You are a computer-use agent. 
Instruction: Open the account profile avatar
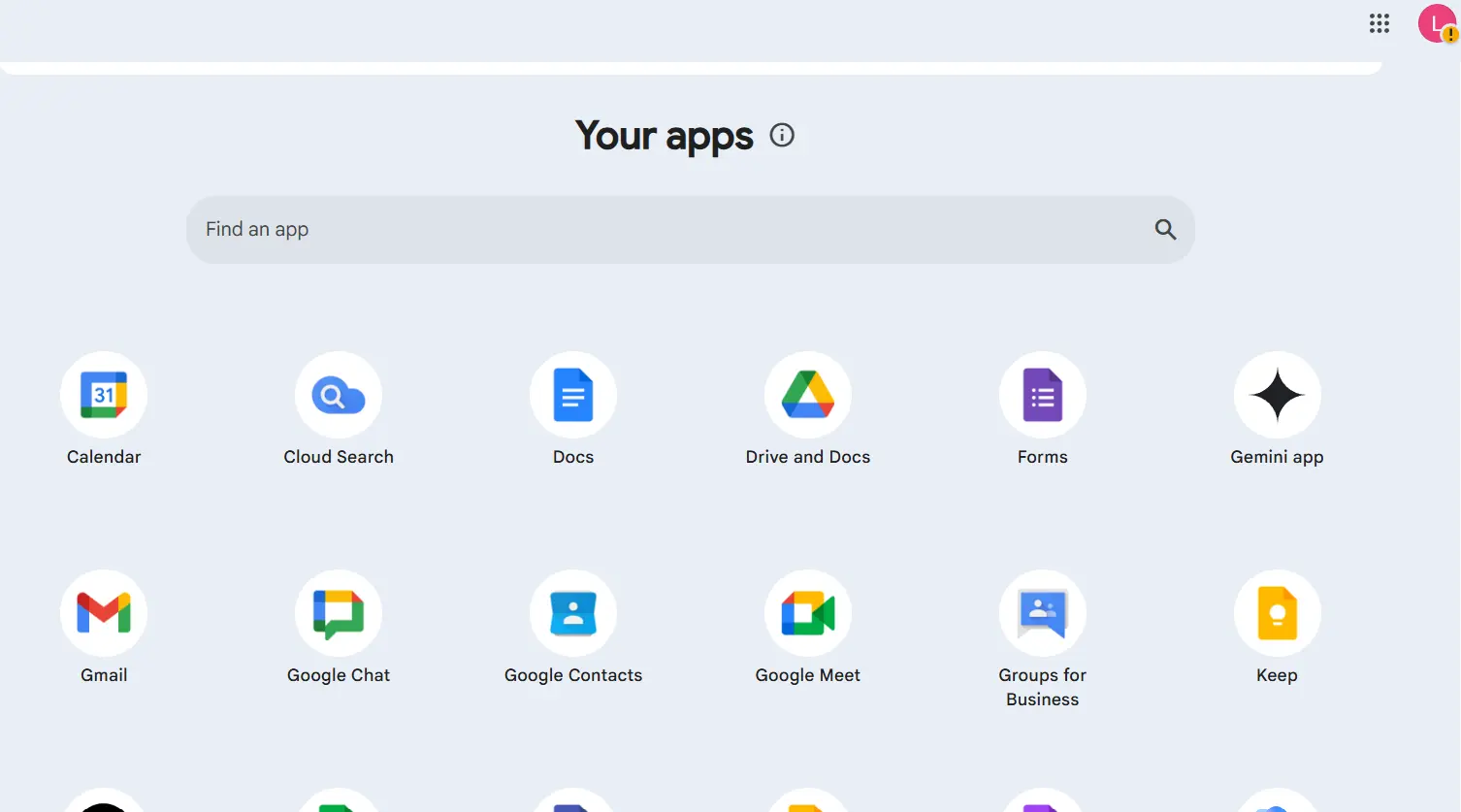[x=1438, y=23]
